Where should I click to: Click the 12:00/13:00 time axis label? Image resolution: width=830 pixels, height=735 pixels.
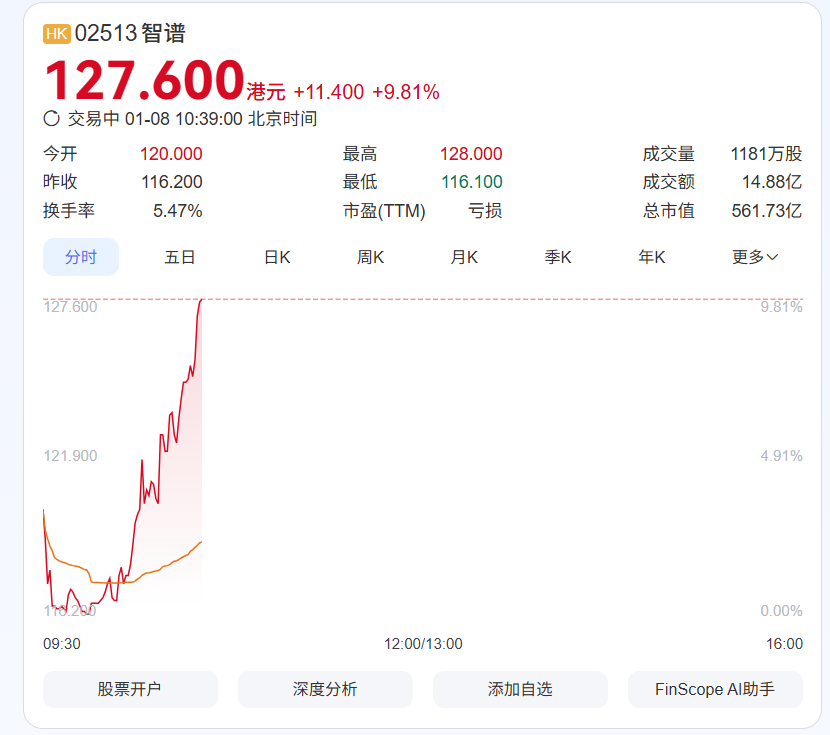tap(423, 644)
